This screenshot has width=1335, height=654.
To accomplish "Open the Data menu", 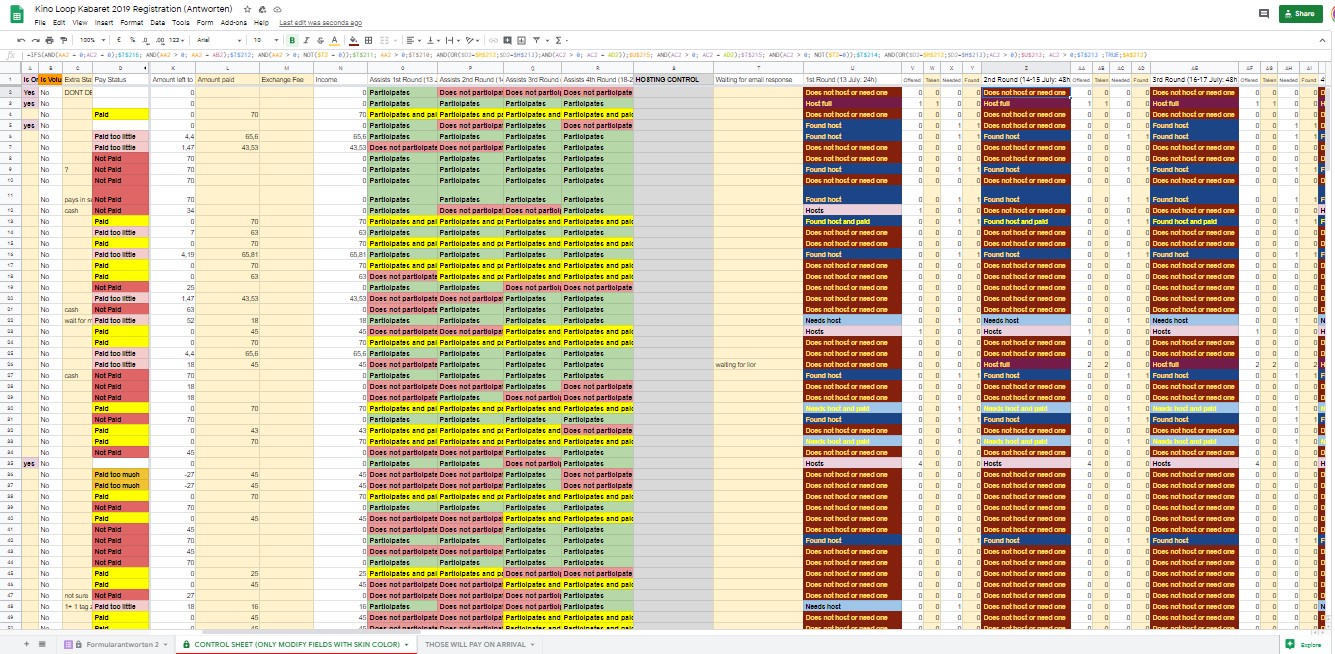I will pos(158,22).
